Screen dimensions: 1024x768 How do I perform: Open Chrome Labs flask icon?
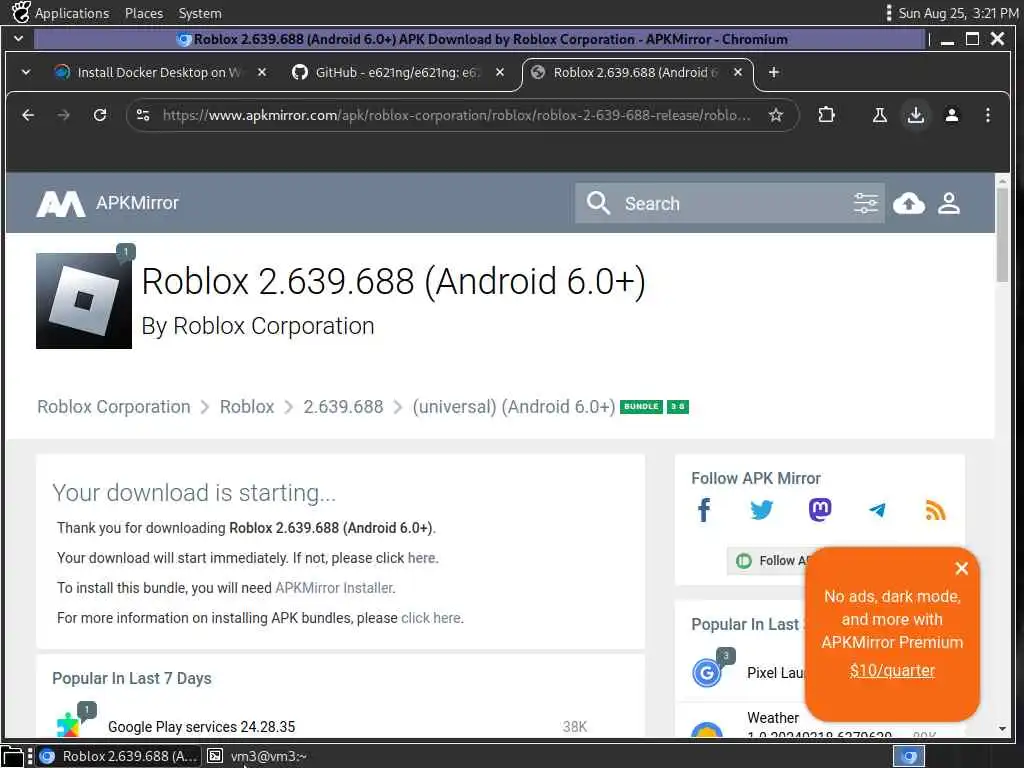(x=880, y=116)
